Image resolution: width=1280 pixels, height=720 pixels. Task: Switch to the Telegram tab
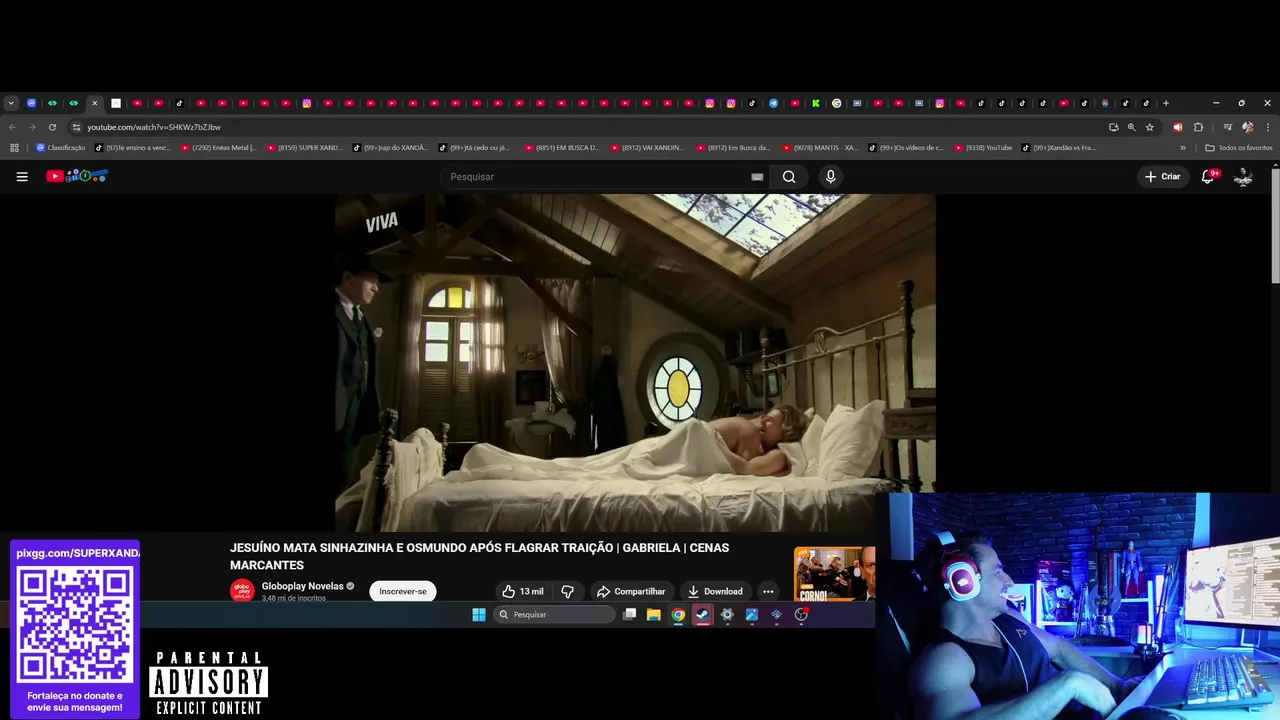[x=773, y=103]
